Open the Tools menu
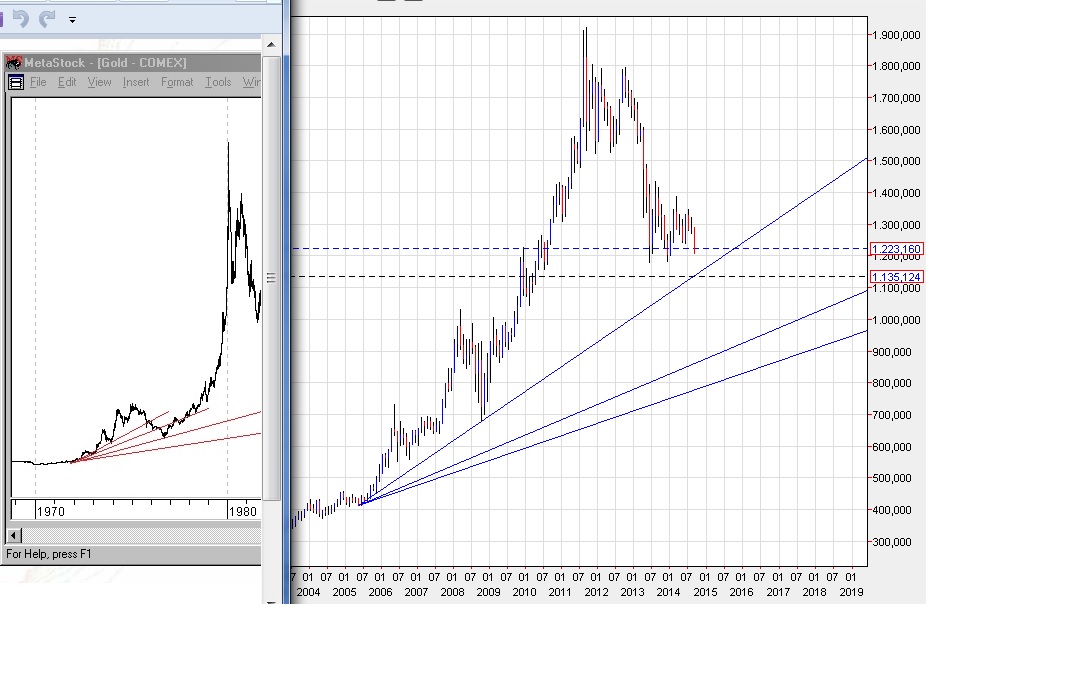Viewport: 1068px width, 690px height. click(x=218, y=83)
